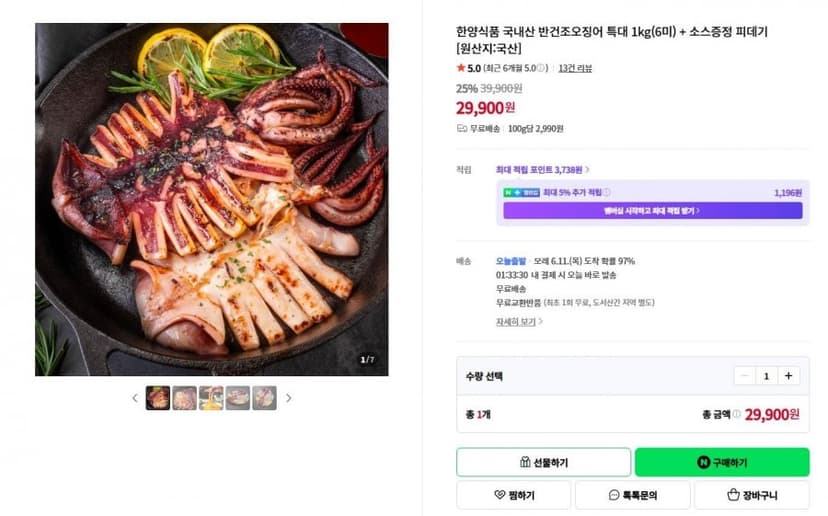The height and width of the screenshot is (516, 828).
Task: Open 톡톡문의 chat inquiry
Action: [633, 495]
